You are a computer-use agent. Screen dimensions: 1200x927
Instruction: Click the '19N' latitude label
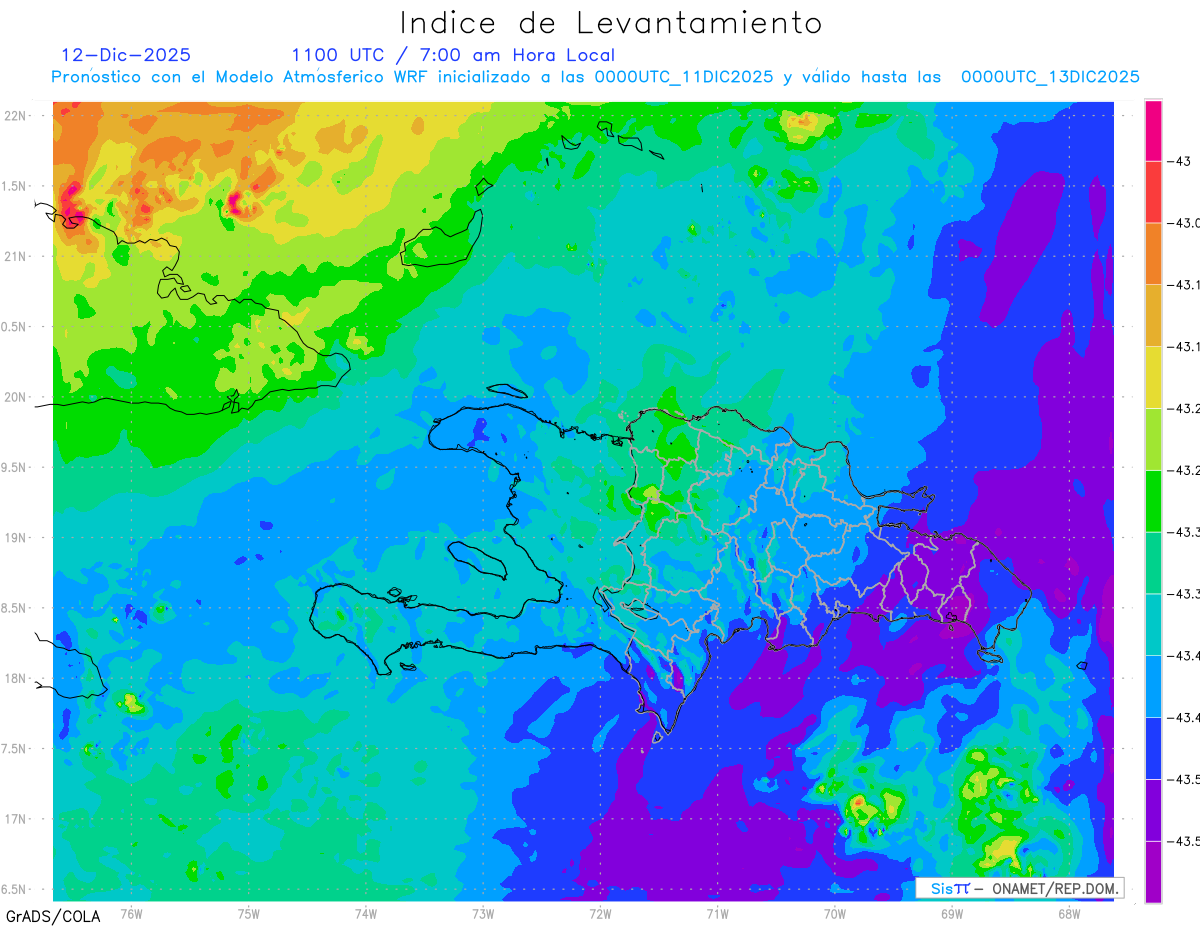point(17,538)
